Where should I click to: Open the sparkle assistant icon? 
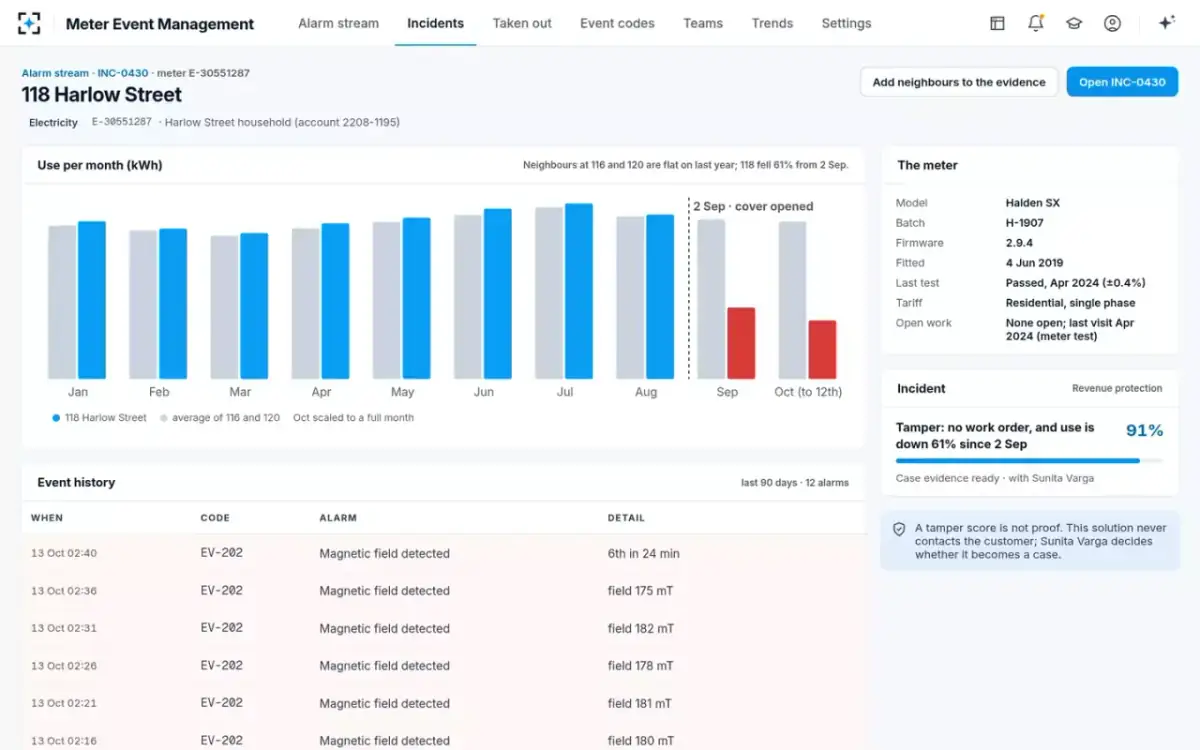(1166, 23)
